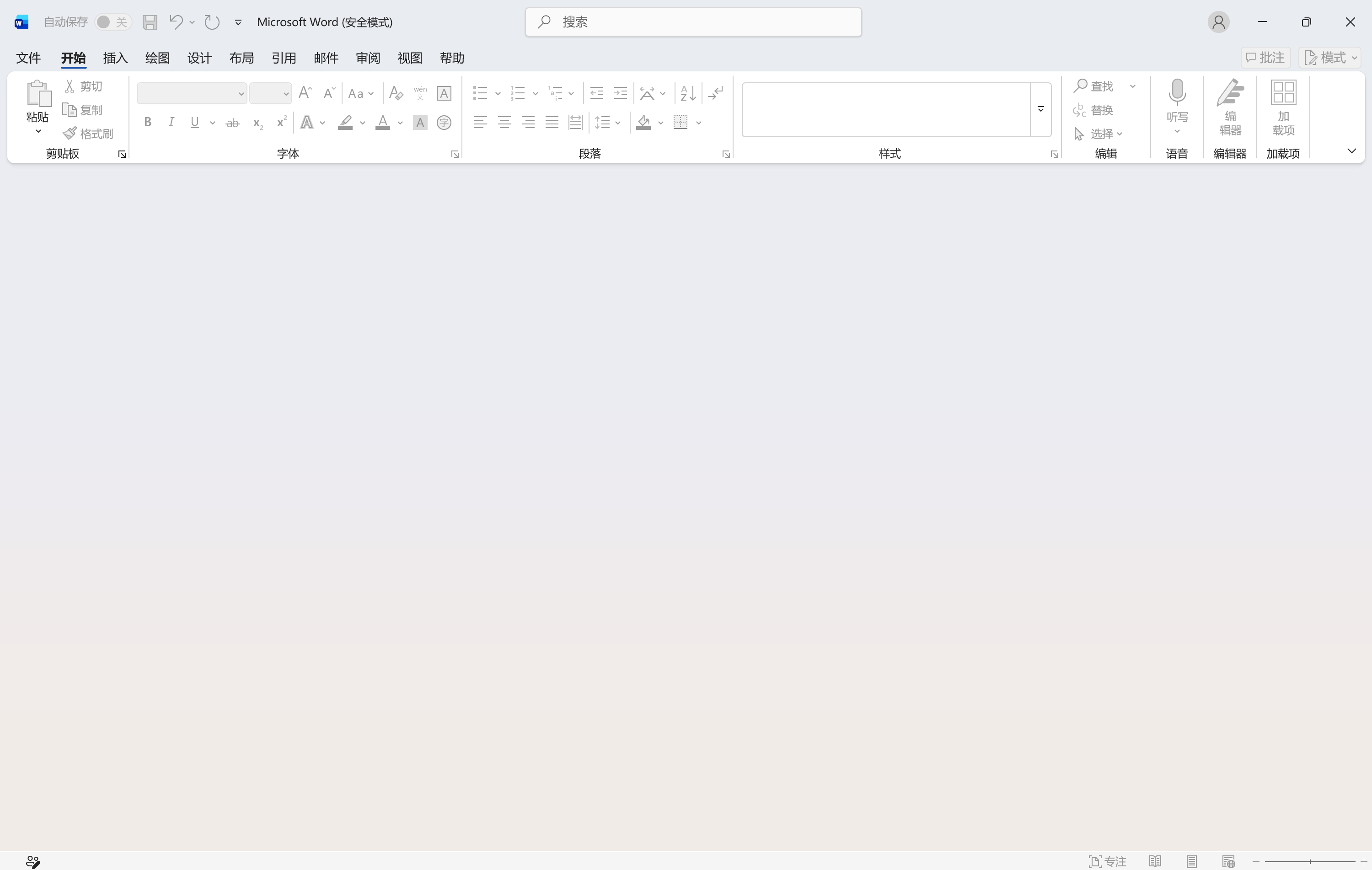Expand the numbering list dropdown arrow
This screenshot has height=870, width=1372.
click(x=536, y=93)
